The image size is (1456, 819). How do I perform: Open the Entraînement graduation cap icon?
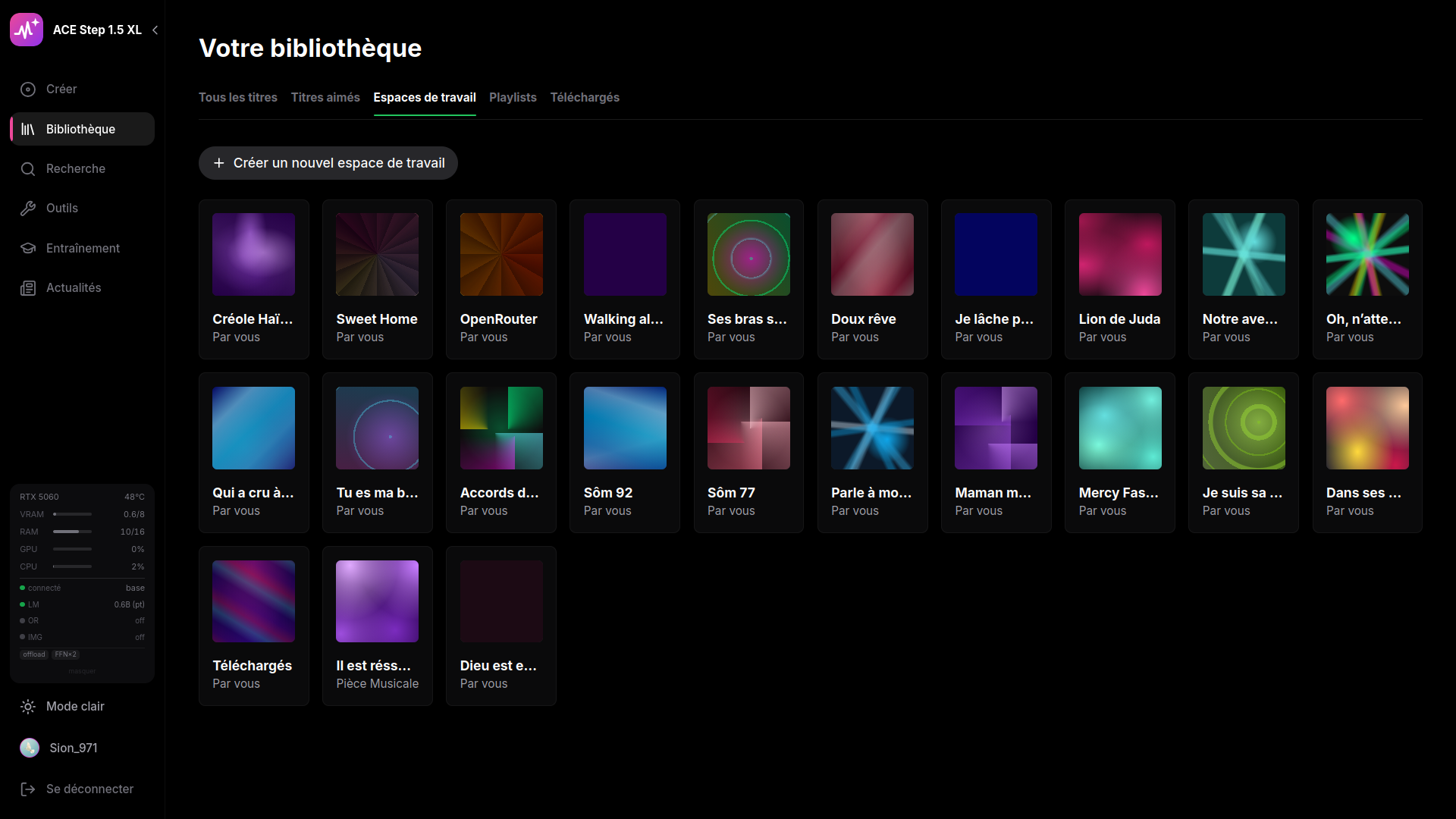(x=28, y=248)
